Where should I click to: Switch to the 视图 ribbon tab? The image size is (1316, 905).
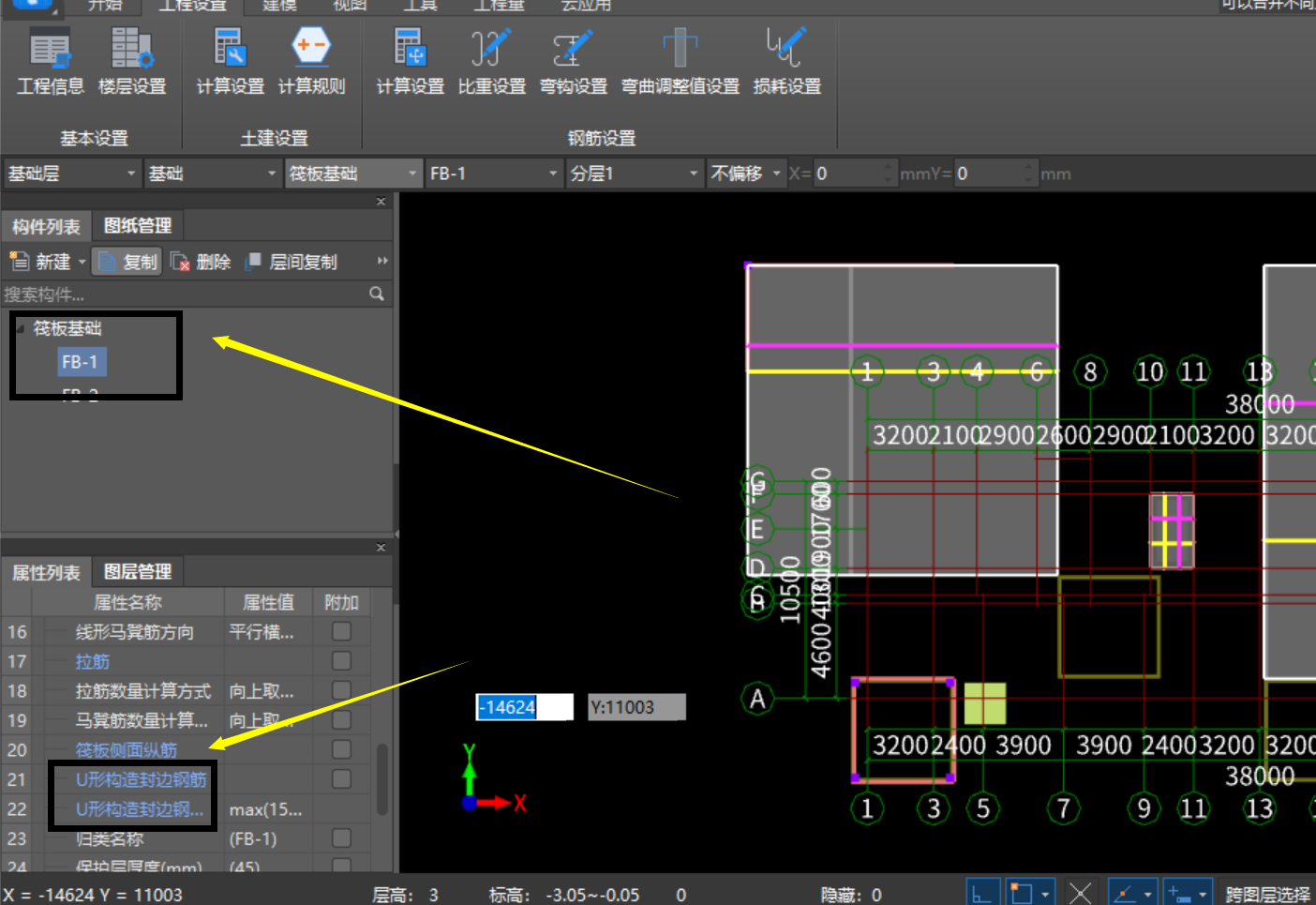click(350, 5)
